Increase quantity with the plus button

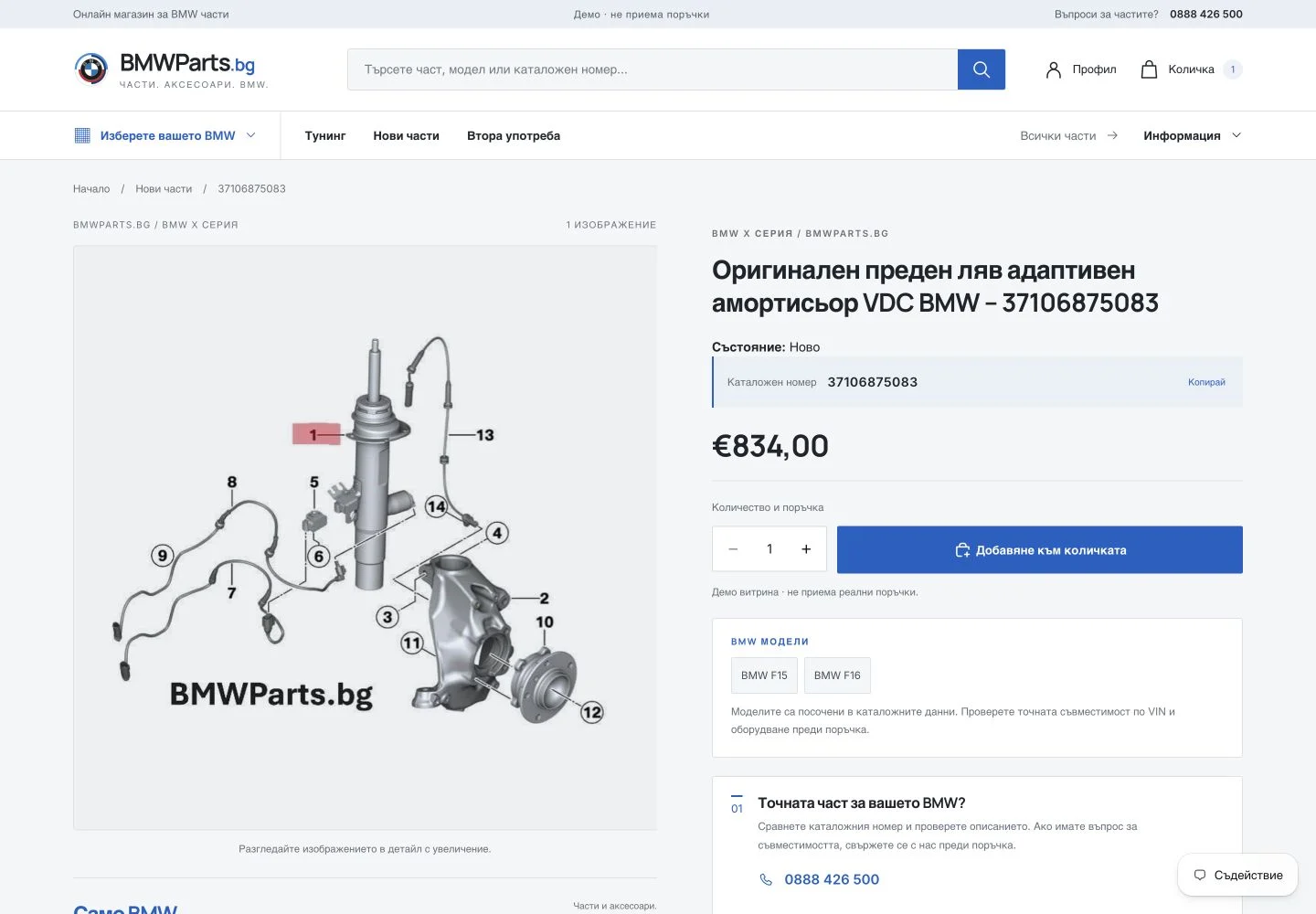click(806, 549)
